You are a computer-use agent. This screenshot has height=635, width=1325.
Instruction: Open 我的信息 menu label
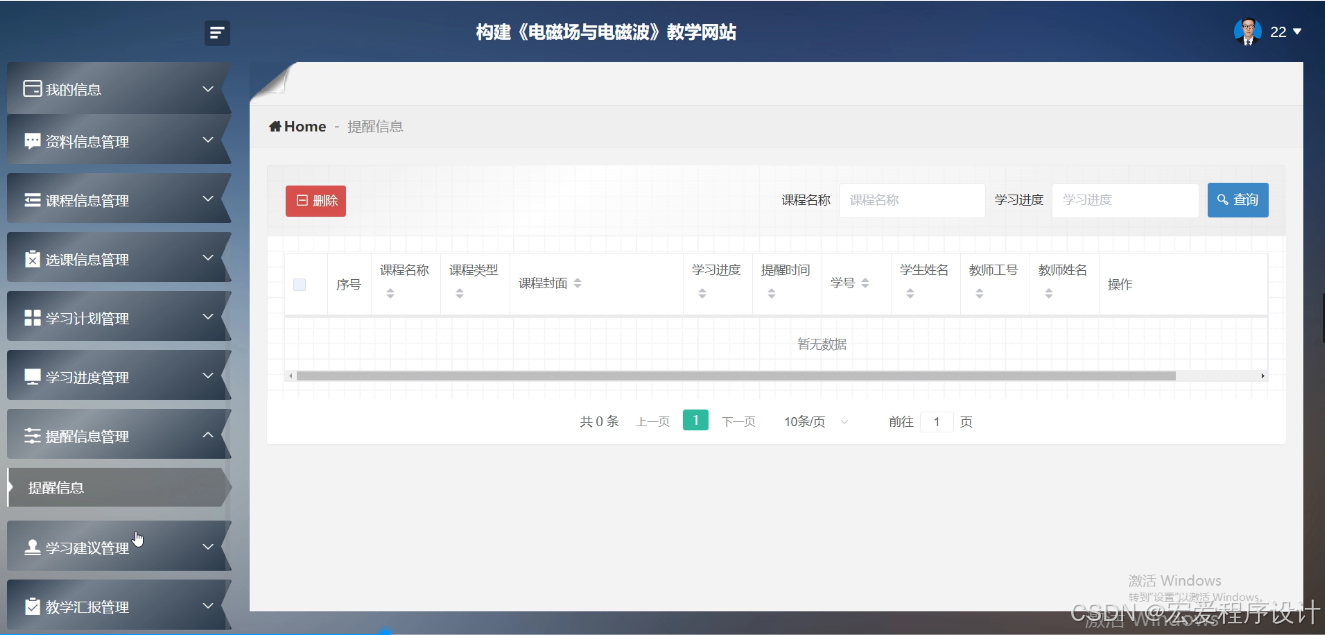tap(74, 89)
